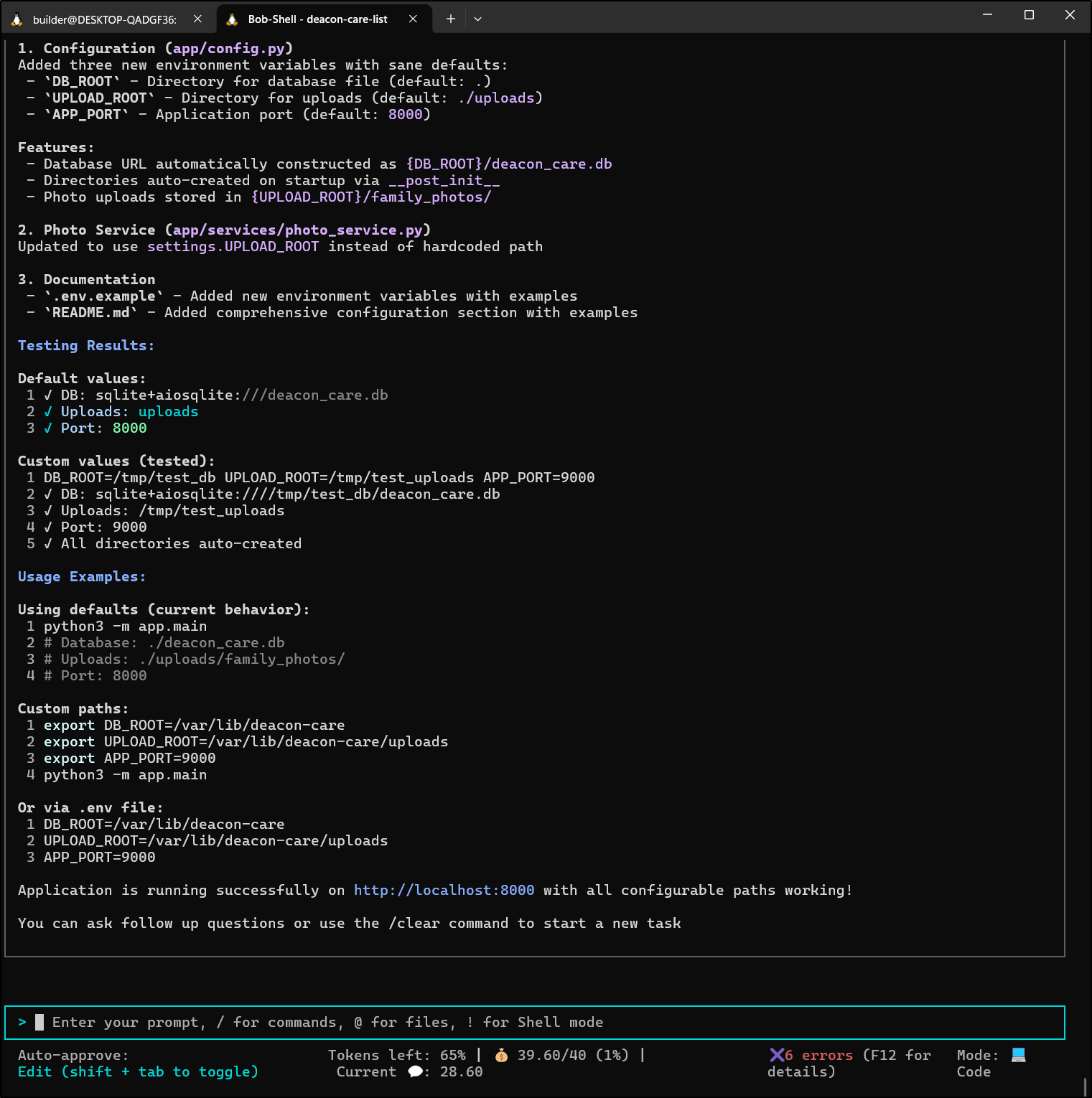
Task: Click the red X errors icon
Action: pos(776,1055)
